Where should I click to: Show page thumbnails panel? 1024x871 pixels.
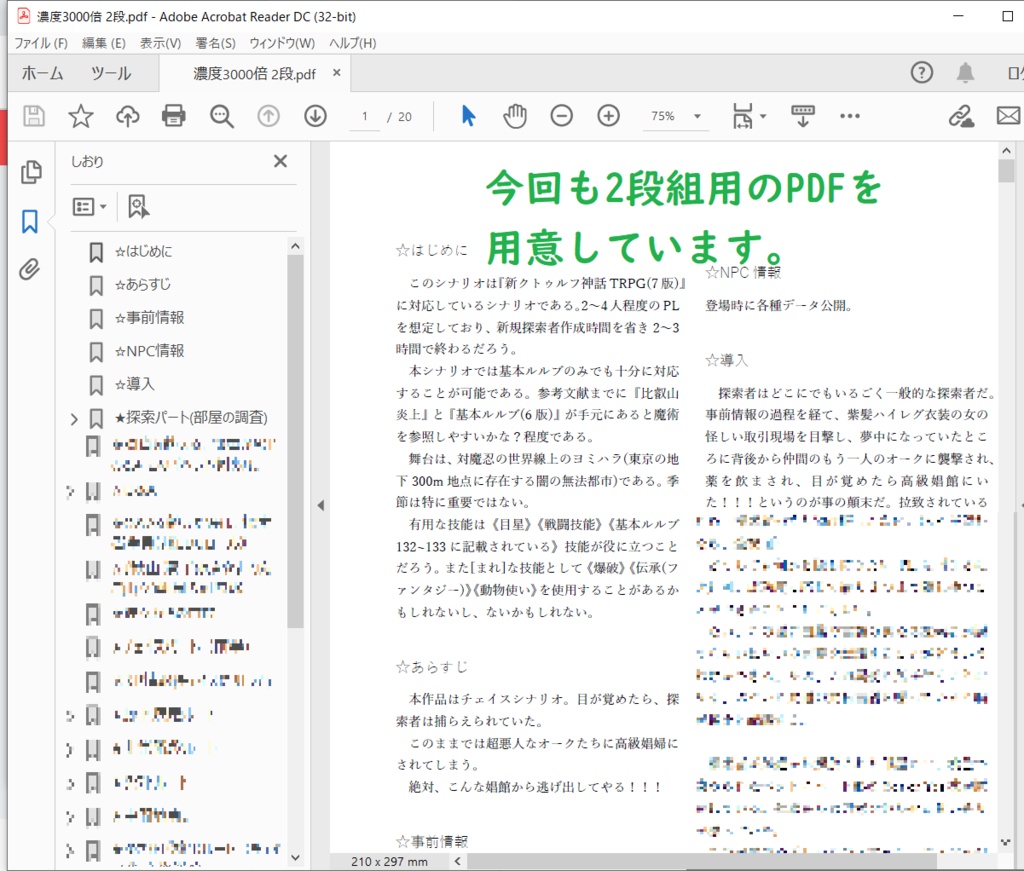pos(31,172)
